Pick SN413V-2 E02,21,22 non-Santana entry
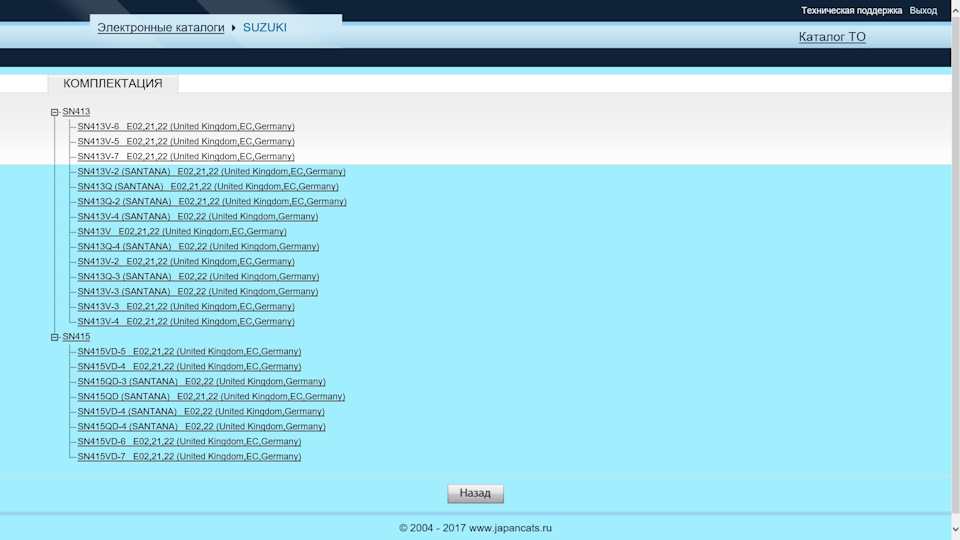This screenshot has height=540, width=960. click(186, 261)
